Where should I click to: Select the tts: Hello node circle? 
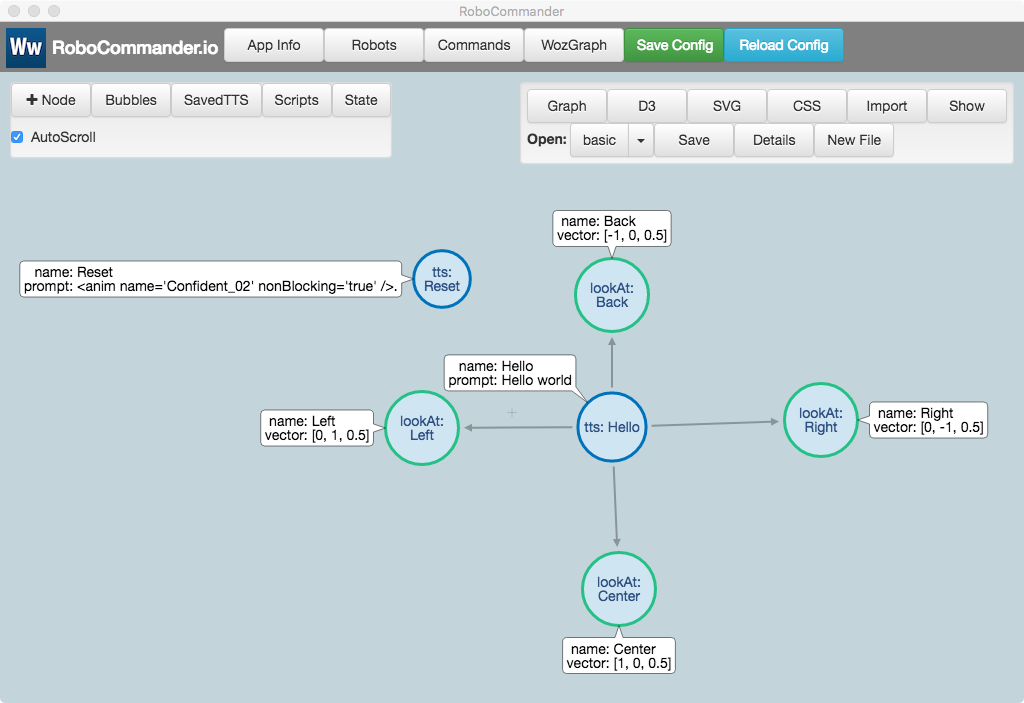pos(612,427)
